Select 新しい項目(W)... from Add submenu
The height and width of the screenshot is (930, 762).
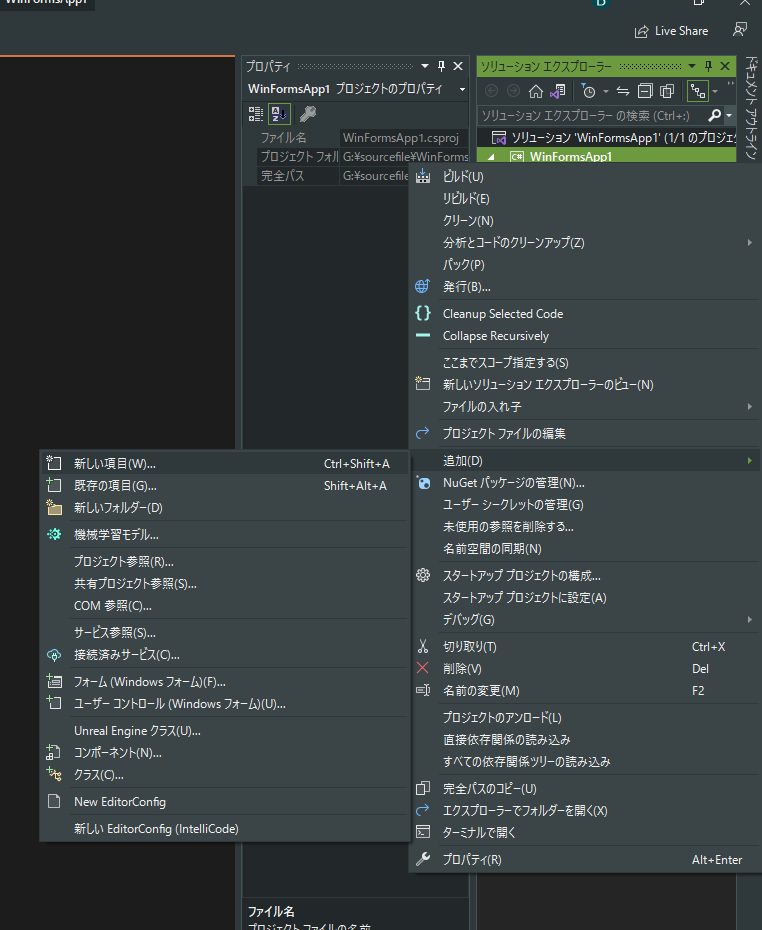pos(225,464)
